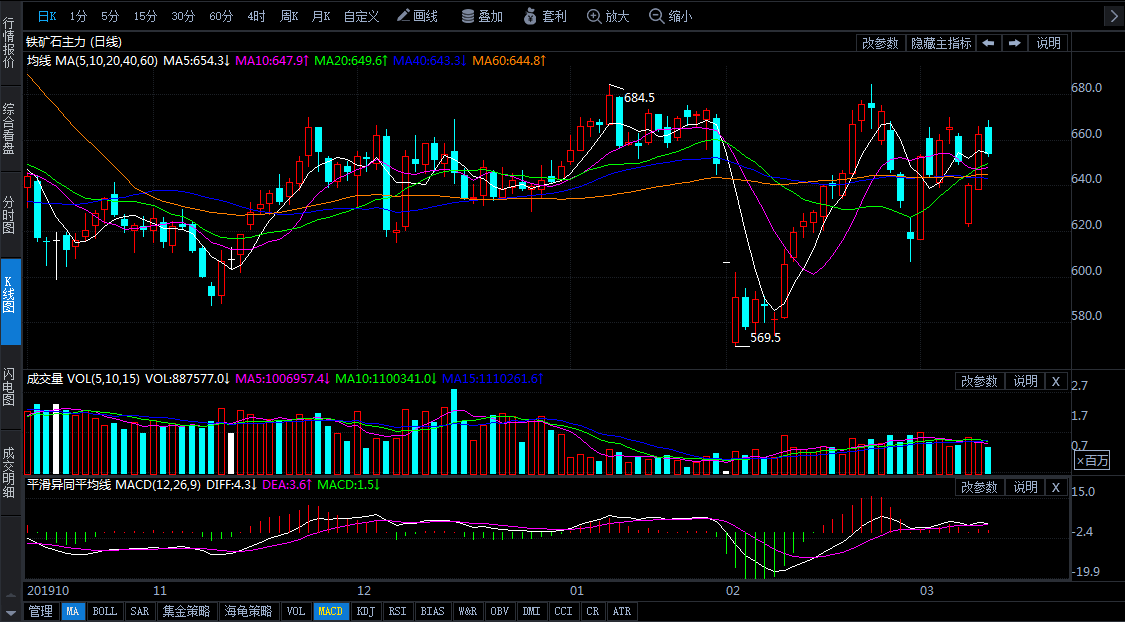1125x622 pixels.
Task: Select 海龟策略 indicator tab
Action: pyautogui.click(x=248, y=611)
